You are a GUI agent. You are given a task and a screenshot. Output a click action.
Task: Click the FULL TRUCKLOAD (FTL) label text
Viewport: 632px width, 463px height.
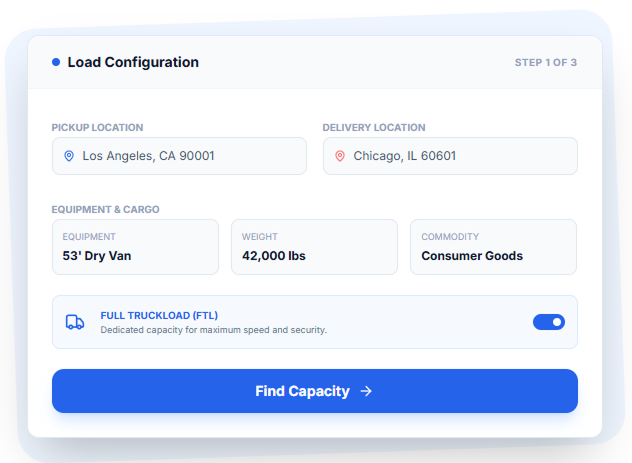(x=159, y=315)
